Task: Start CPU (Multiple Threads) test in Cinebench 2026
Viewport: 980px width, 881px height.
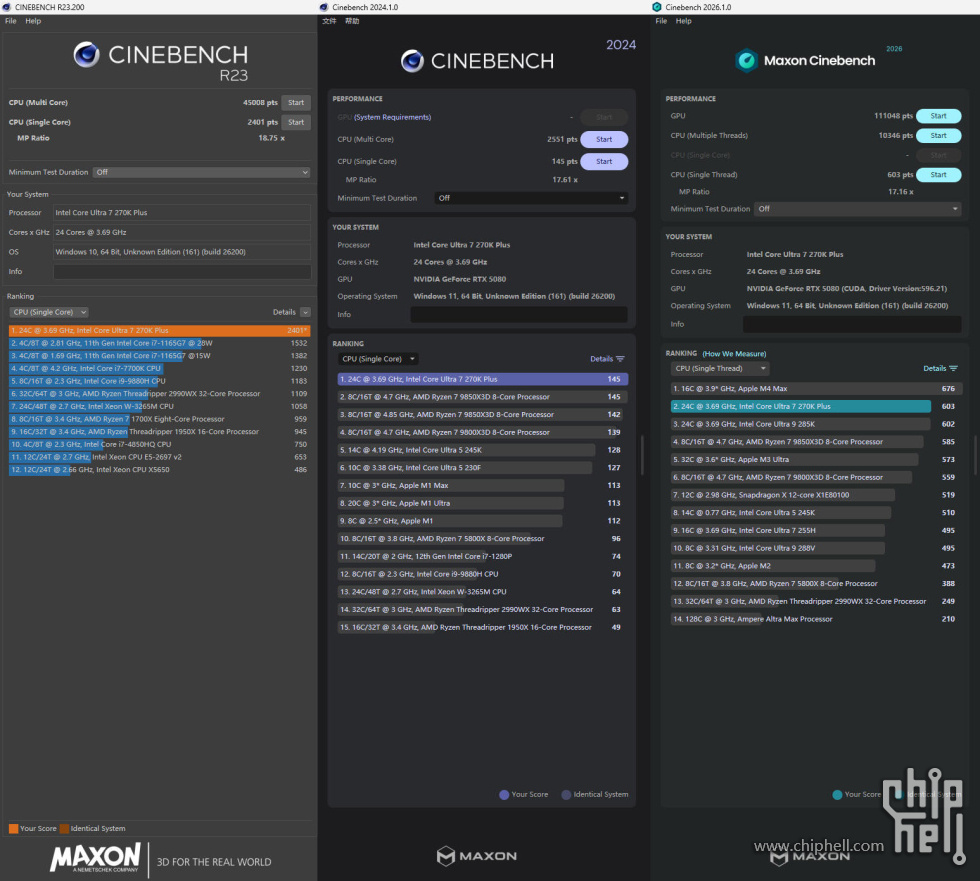Action: click(938, 135)
